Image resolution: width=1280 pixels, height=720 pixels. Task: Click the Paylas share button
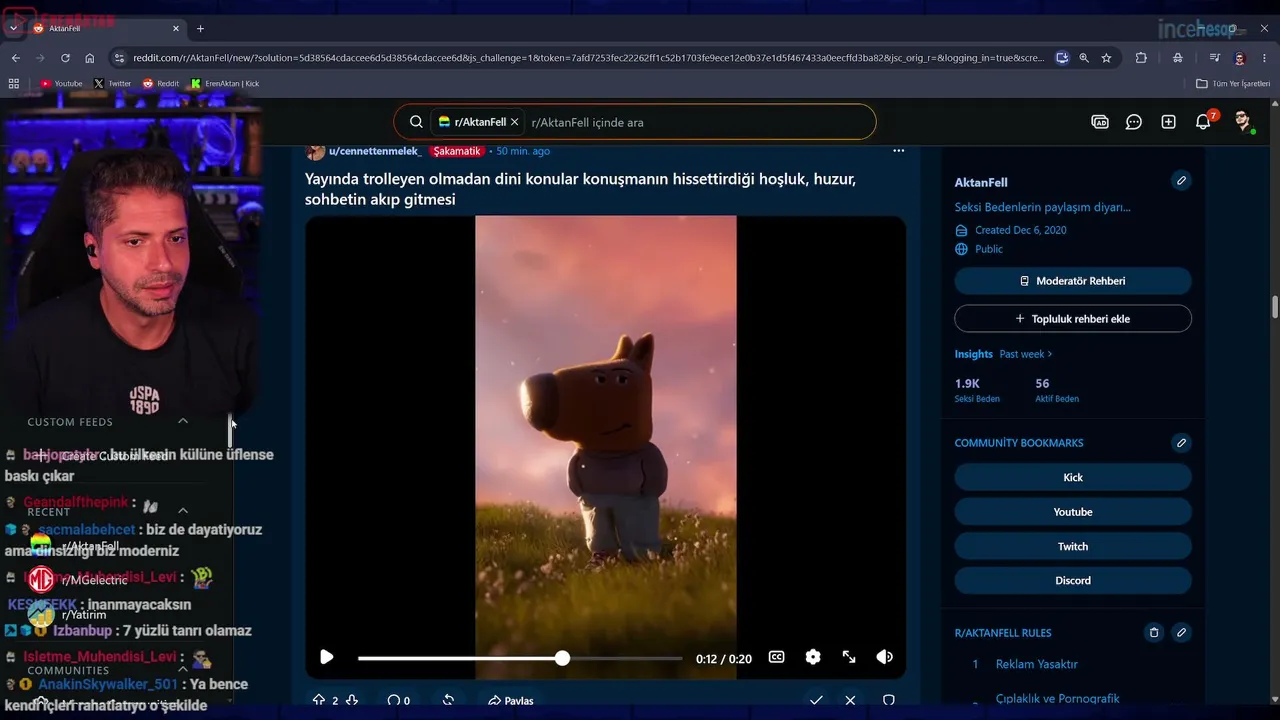coord(510,700)
